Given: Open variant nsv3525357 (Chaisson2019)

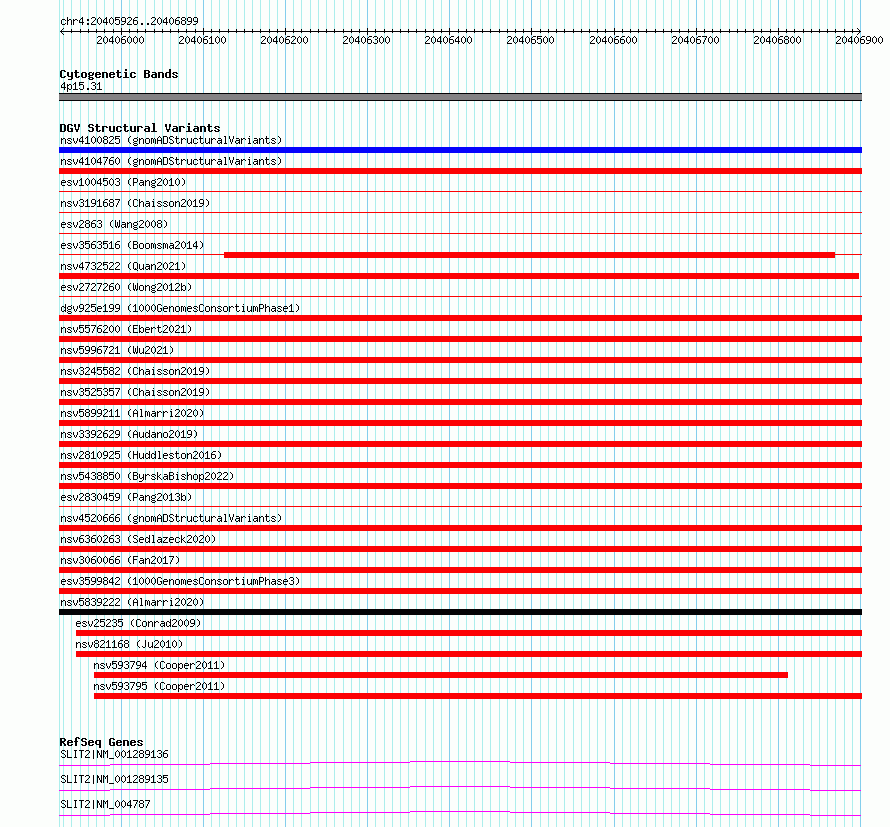Looking at the screenshot, I should pos(135,392).
